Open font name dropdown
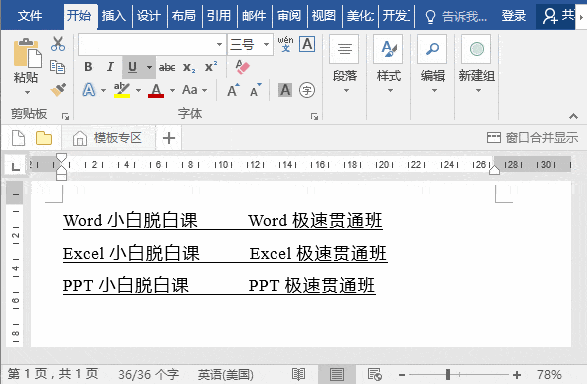Viewport: 587px width, 384px height. point(219,45)
